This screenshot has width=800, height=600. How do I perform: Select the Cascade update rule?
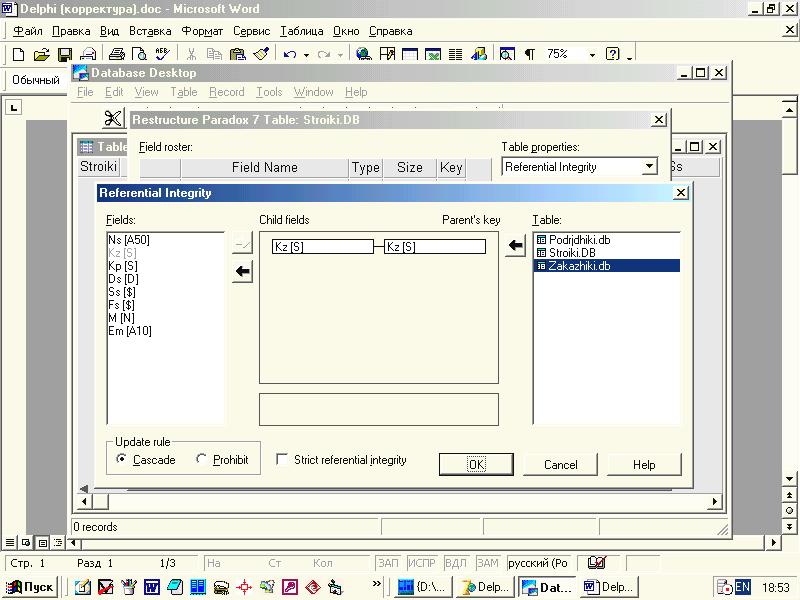[x=146, y=460]
